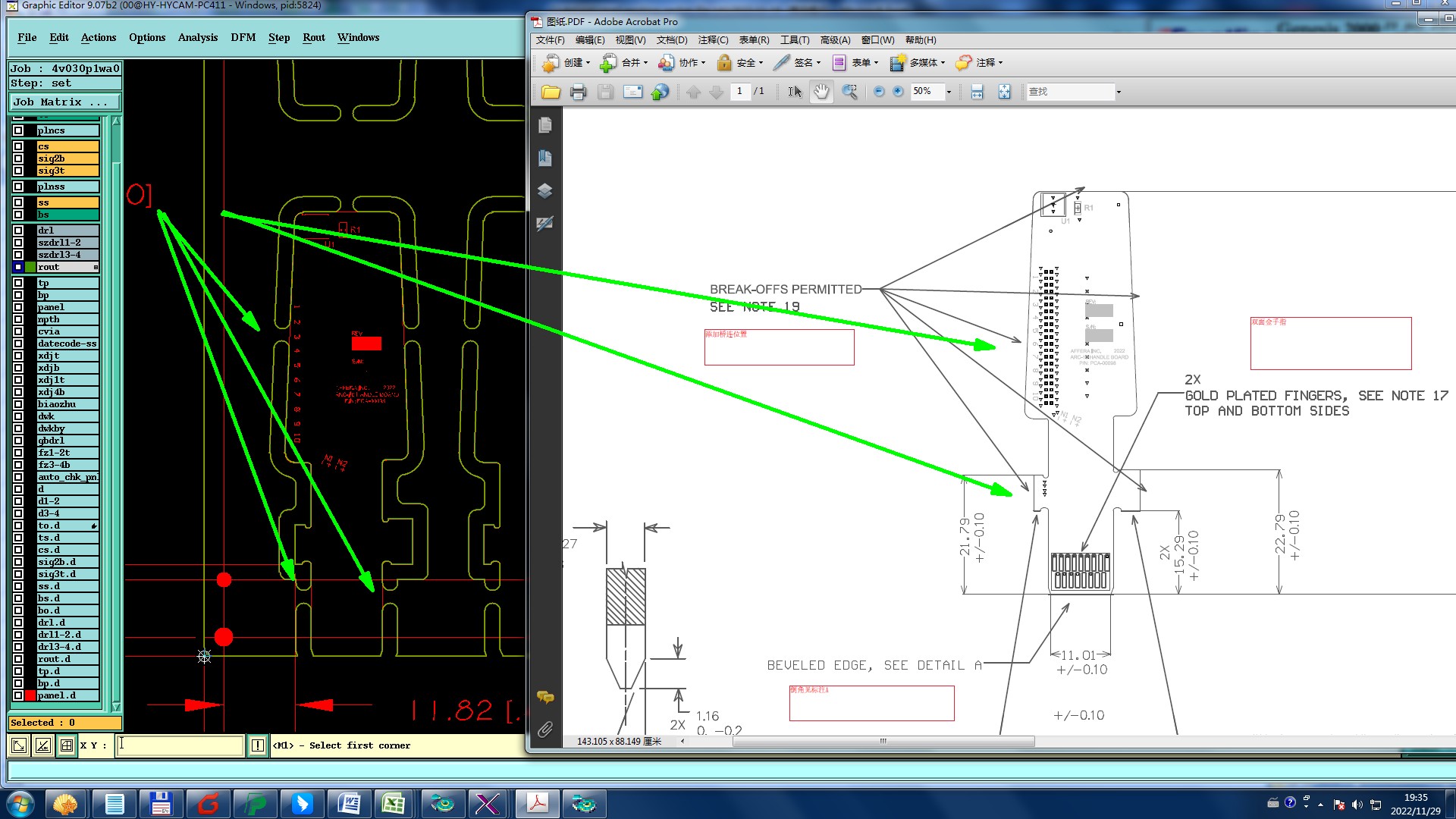The width and height of the screenshot is (1456, 819).
Task: Toggle checkbox for the plncs layer
Action: click(18, 130)
